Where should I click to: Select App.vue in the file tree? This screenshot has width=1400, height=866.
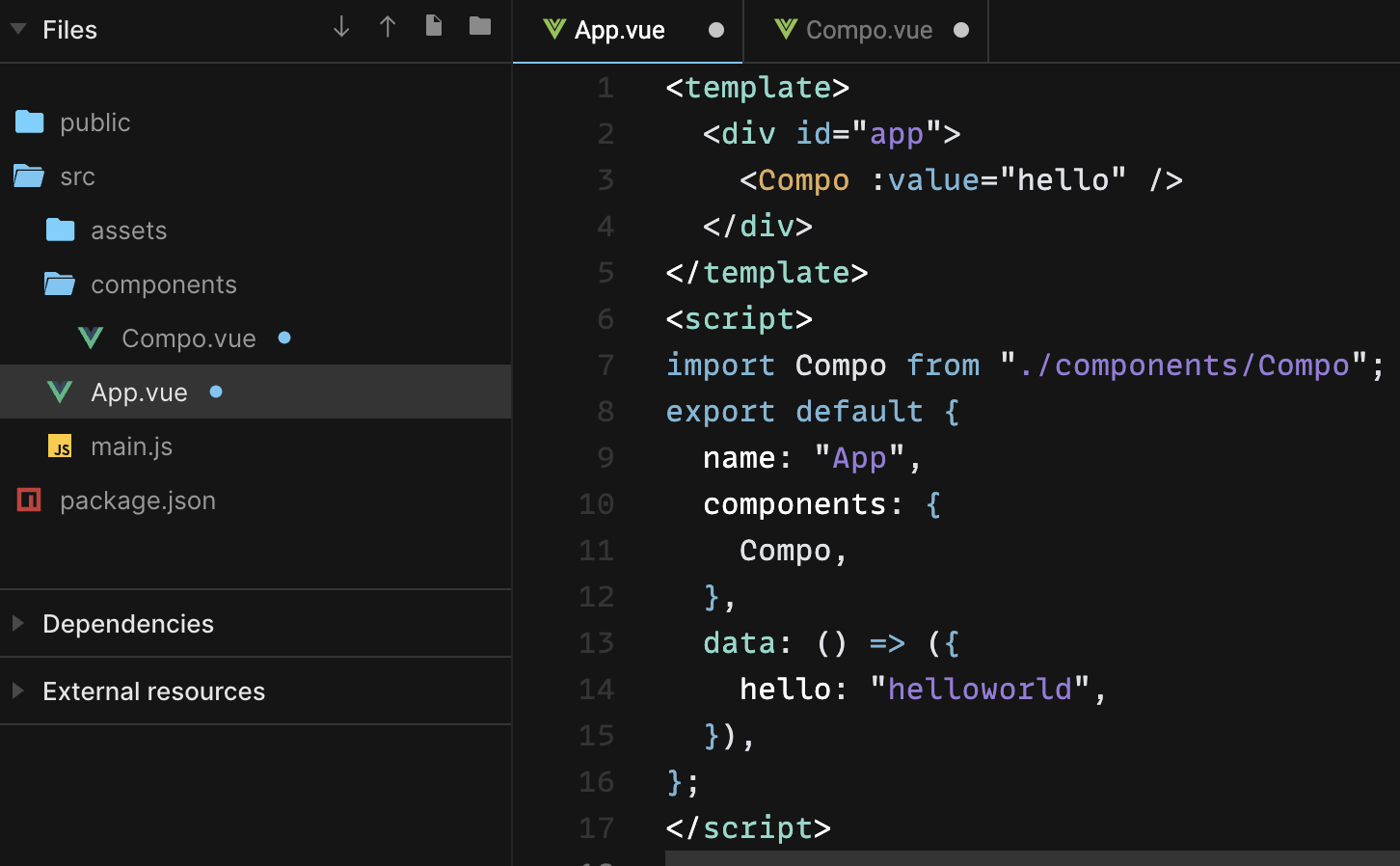tap(256, 392)
